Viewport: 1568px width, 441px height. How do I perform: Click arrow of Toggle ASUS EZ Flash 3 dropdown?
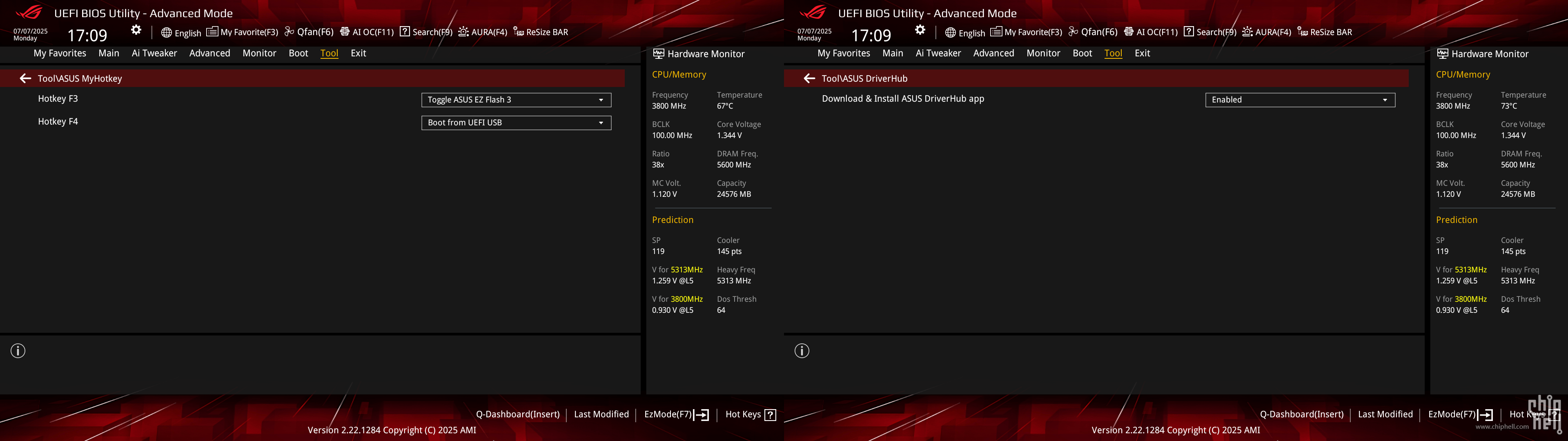coord(601,100)
